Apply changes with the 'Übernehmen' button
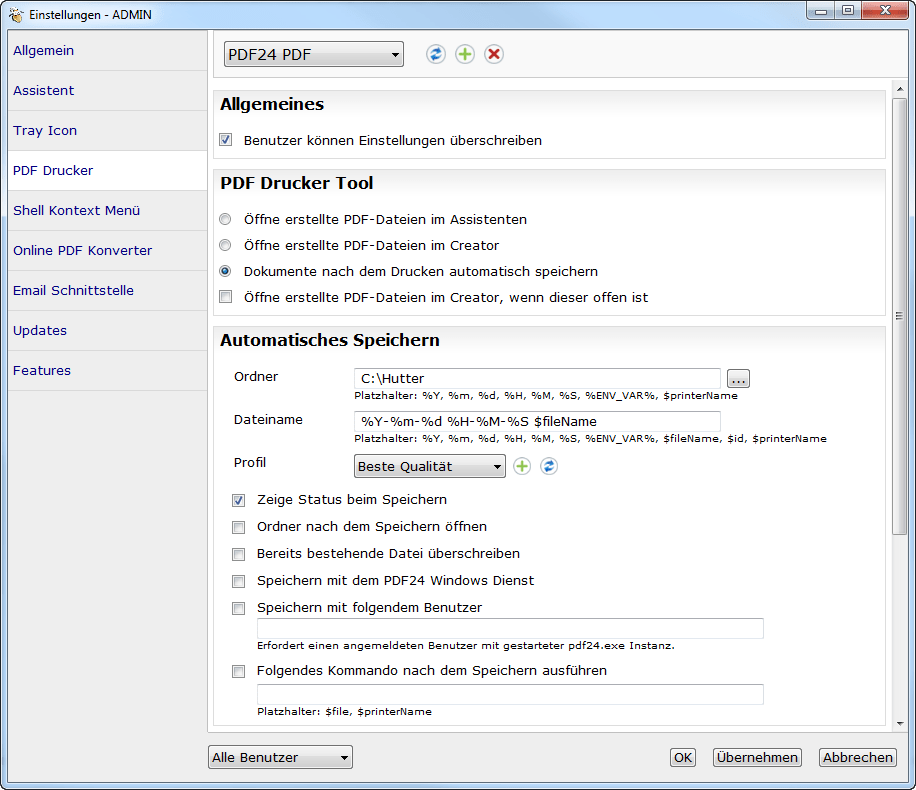 coord(757,757)
